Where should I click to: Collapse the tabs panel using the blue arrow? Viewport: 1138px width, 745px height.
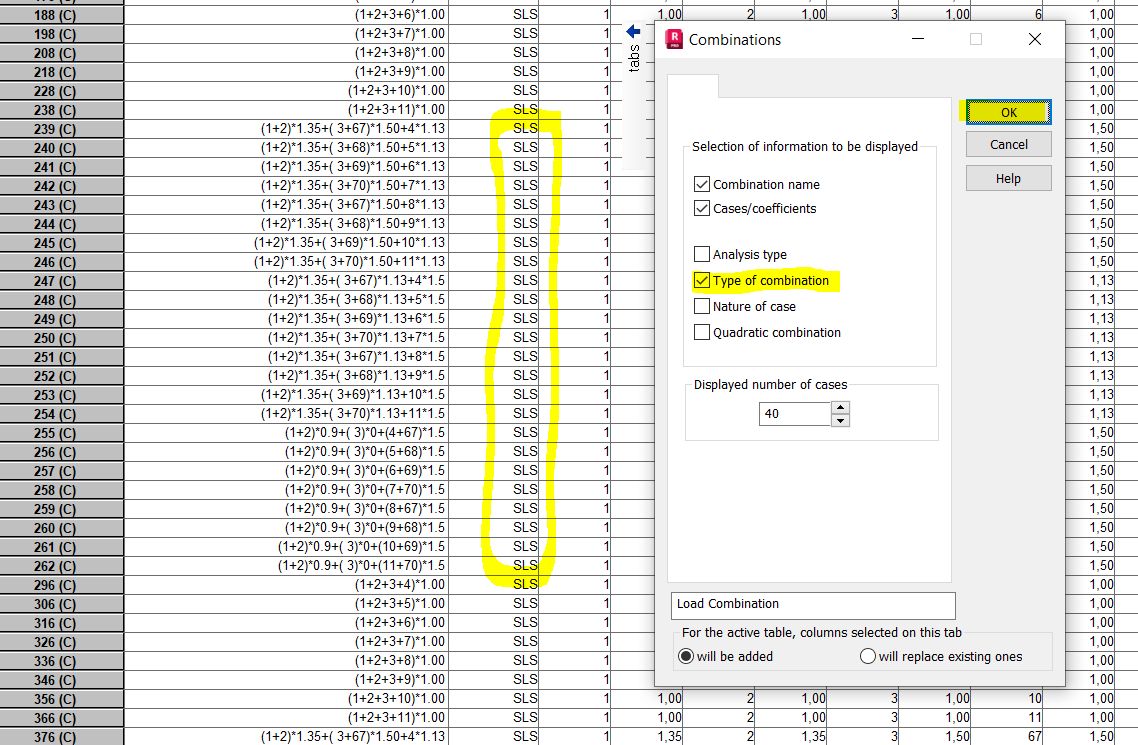pyautogui.click(x=632, y=29)
